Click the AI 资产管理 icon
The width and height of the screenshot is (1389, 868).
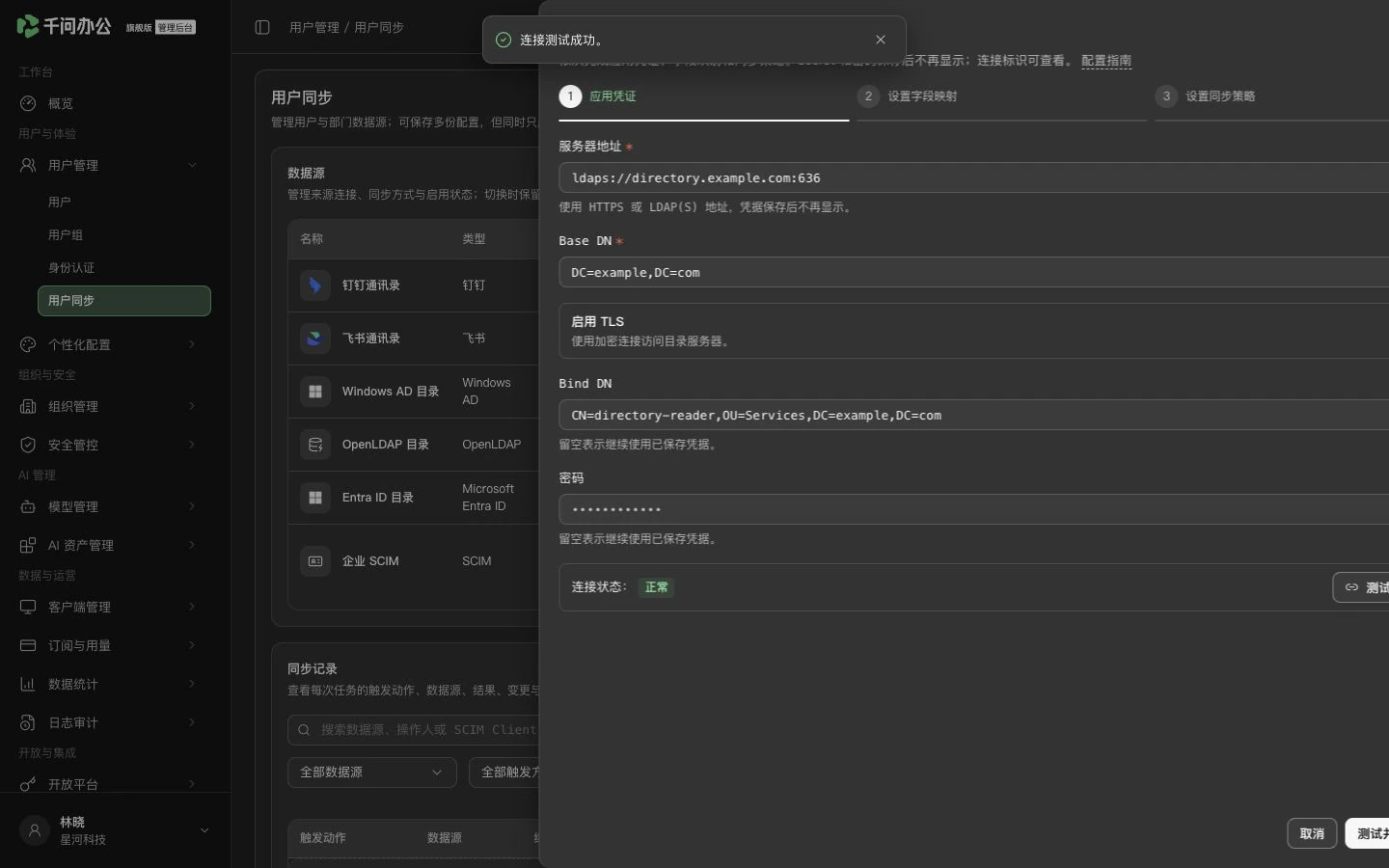tap(28, 545)
